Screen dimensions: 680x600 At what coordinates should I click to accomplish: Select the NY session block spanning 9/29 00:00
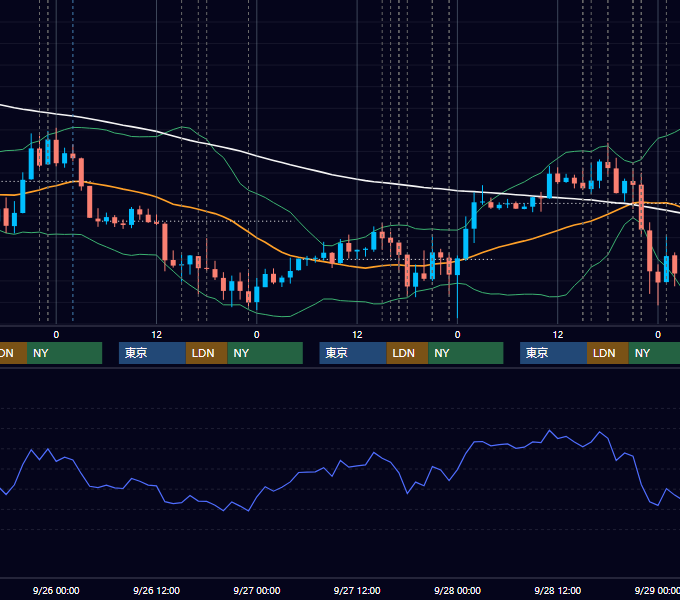[x=654, y=353]
